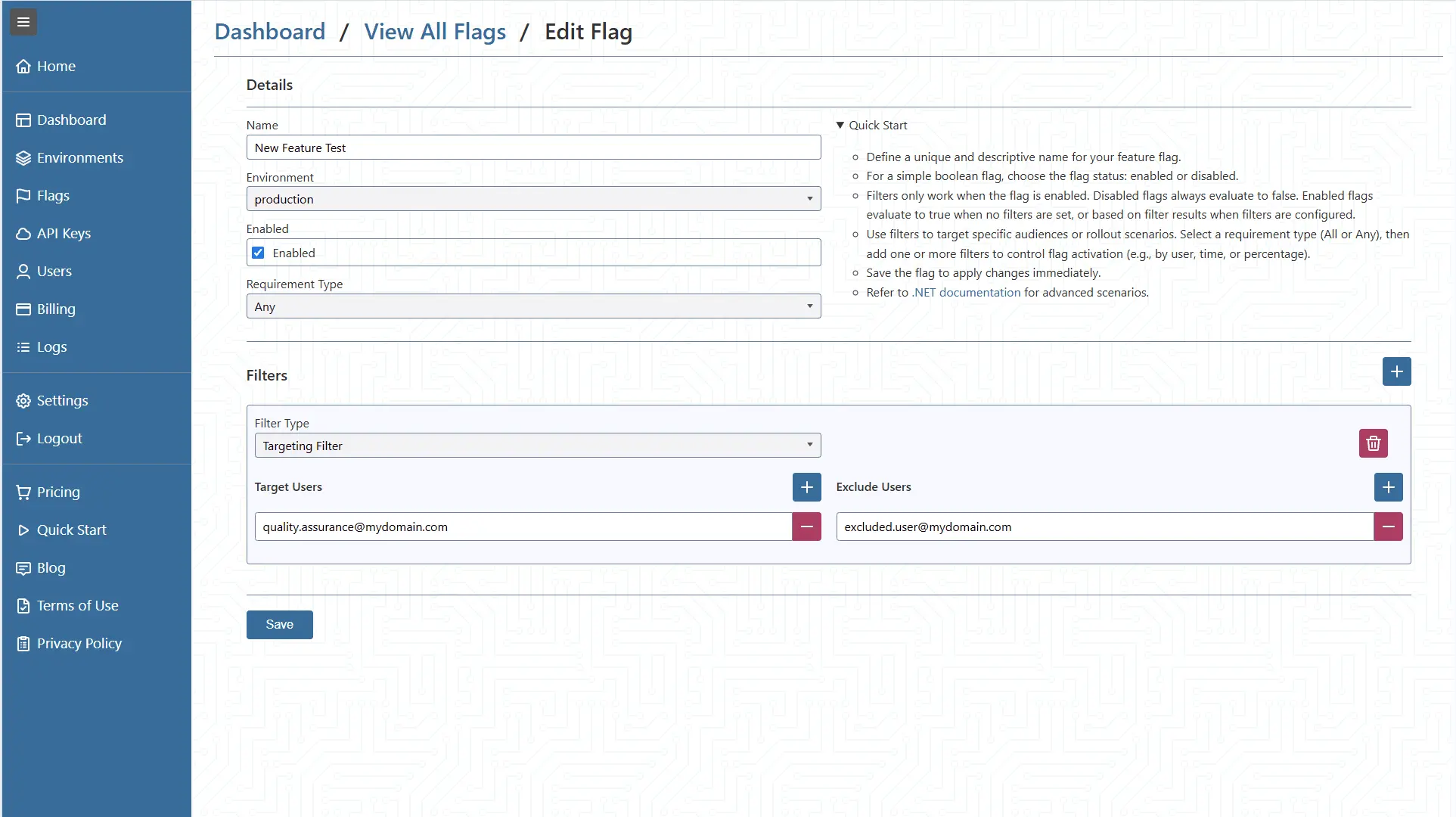Click the Terms of Use document icon

tap(23, 606)
